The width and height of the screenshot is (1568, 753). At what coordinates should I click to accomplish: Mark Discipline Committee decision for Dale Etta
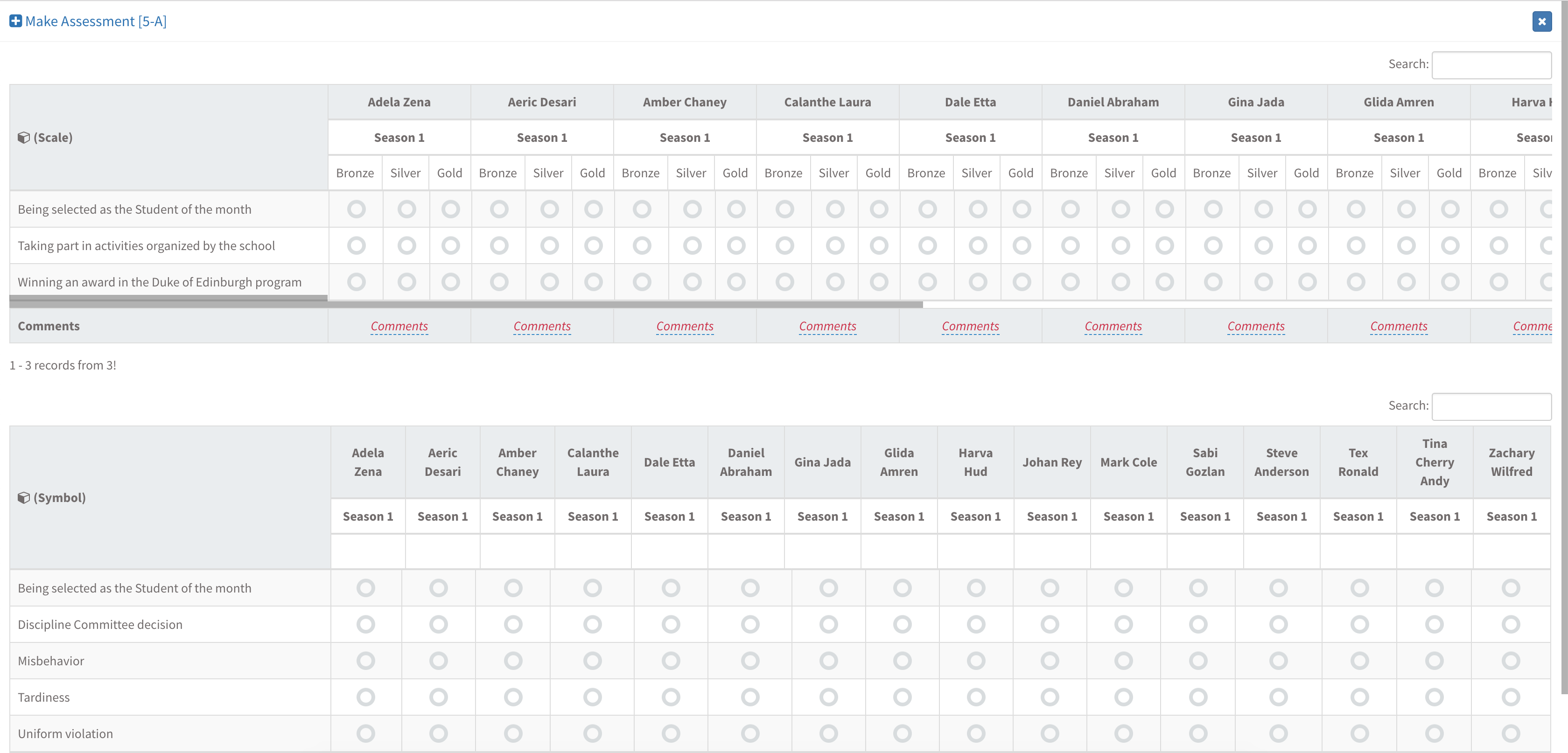coord(670,625)
